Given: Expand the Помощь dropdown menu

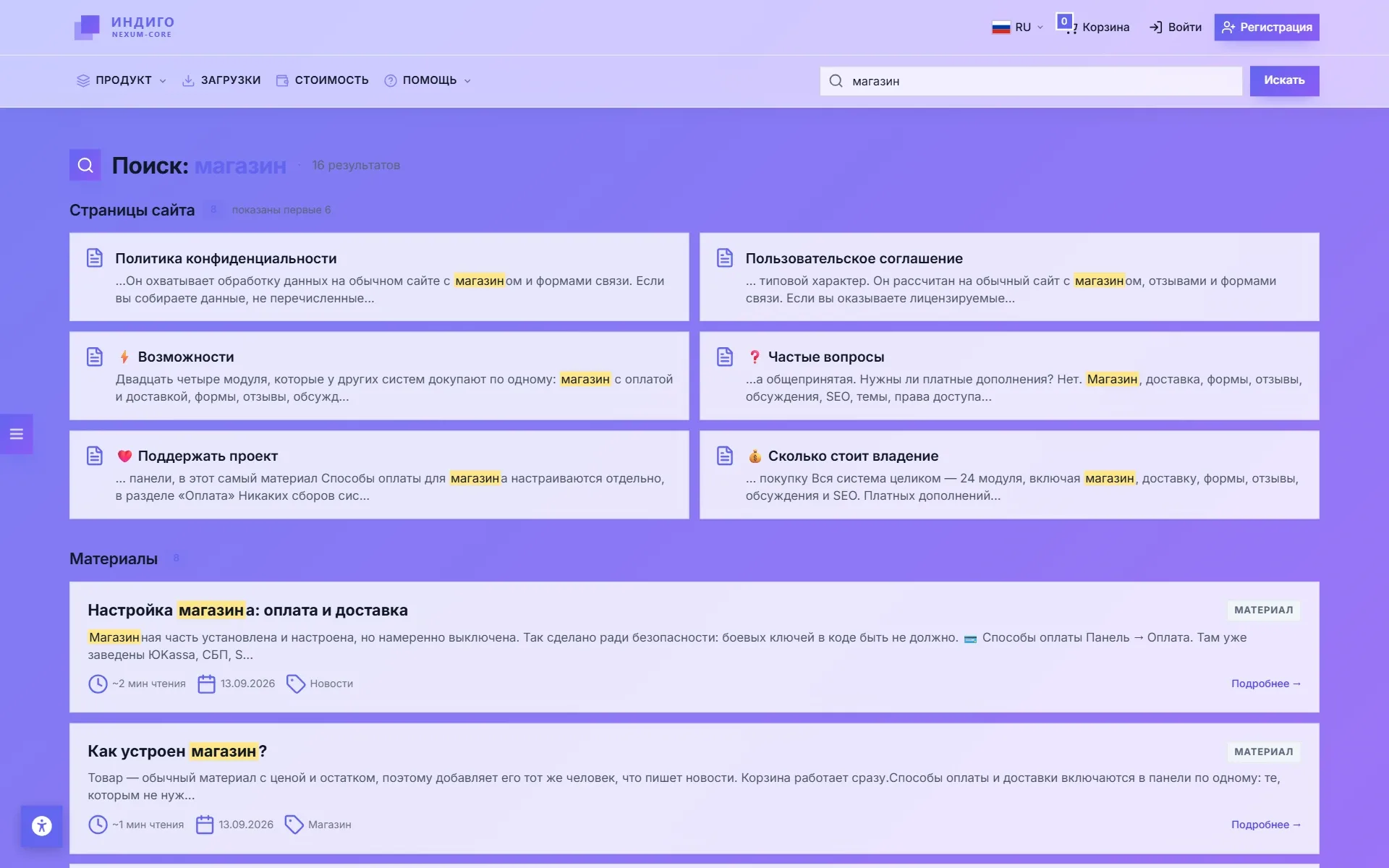Looking at the screenshot, I should [428, 80].
